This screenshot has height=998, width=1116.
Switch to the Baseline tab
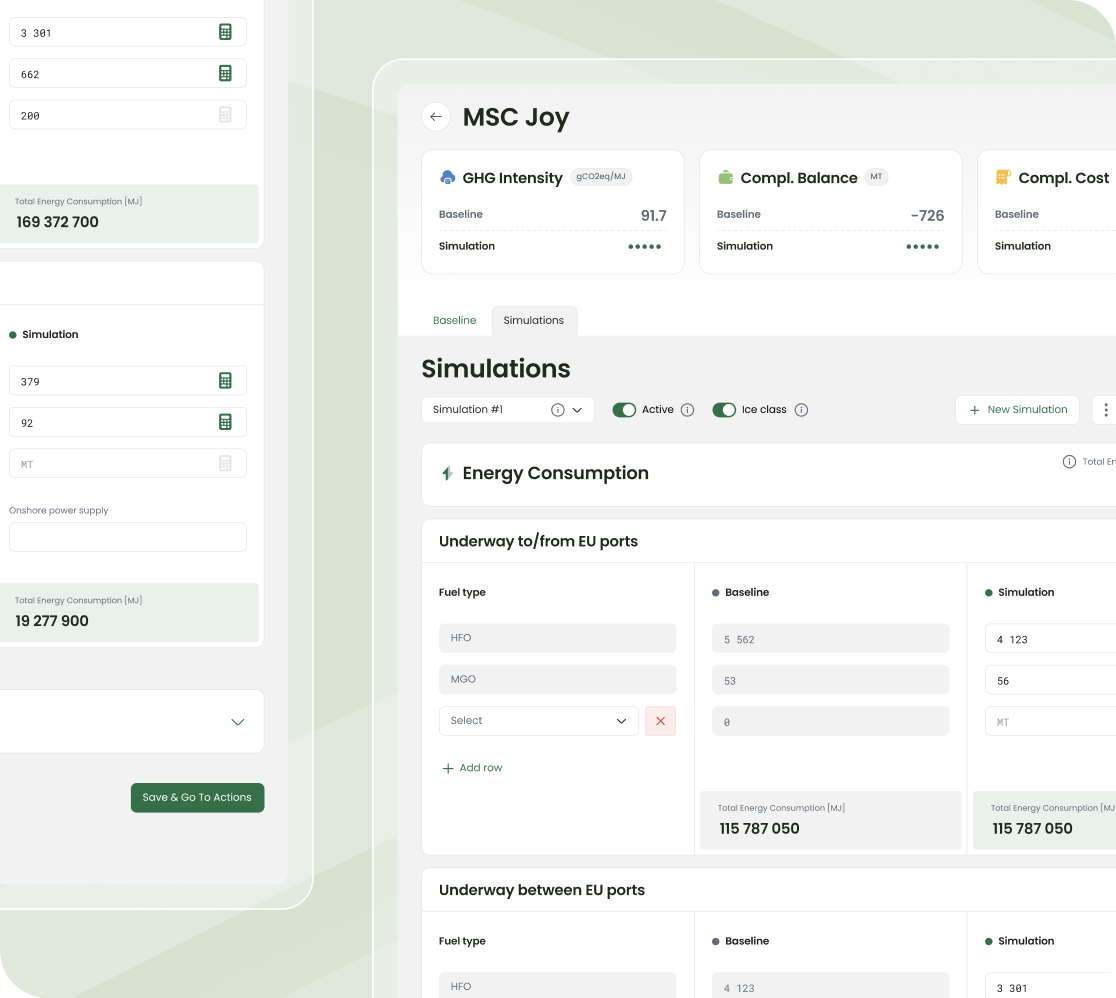point(454,320)
